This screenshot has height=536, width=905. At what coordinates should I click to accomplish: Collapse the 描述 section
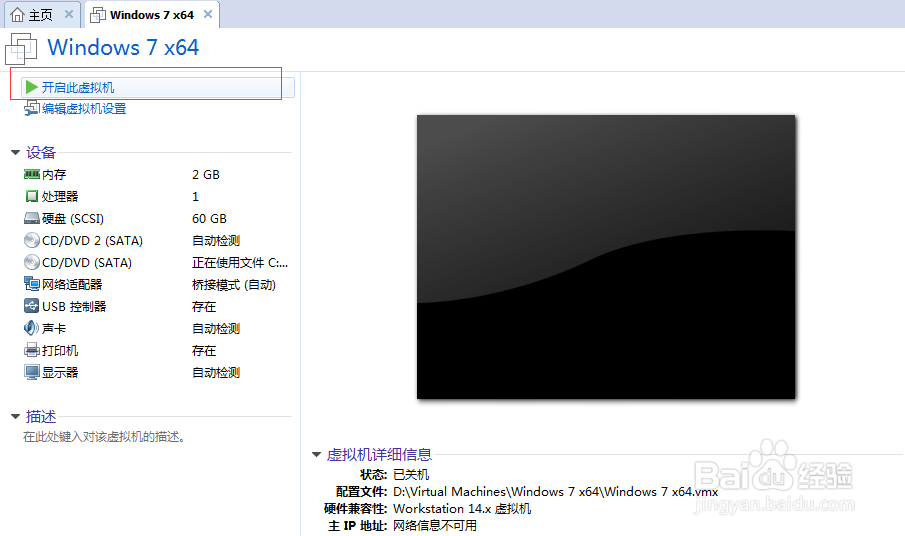coord(16,416)
